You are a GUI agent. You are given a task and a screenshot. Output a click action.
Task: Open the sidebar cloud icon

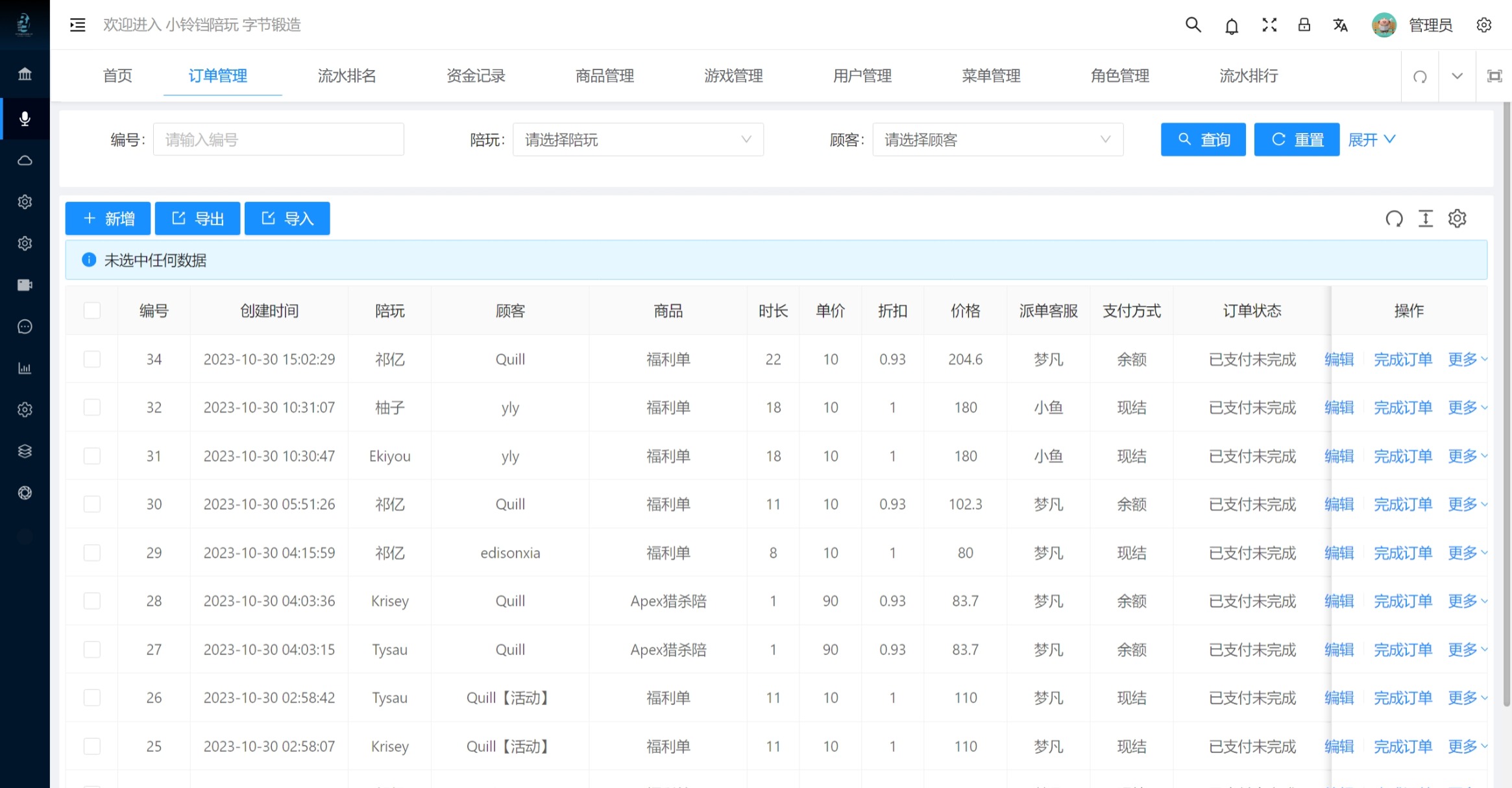point(25,160)
